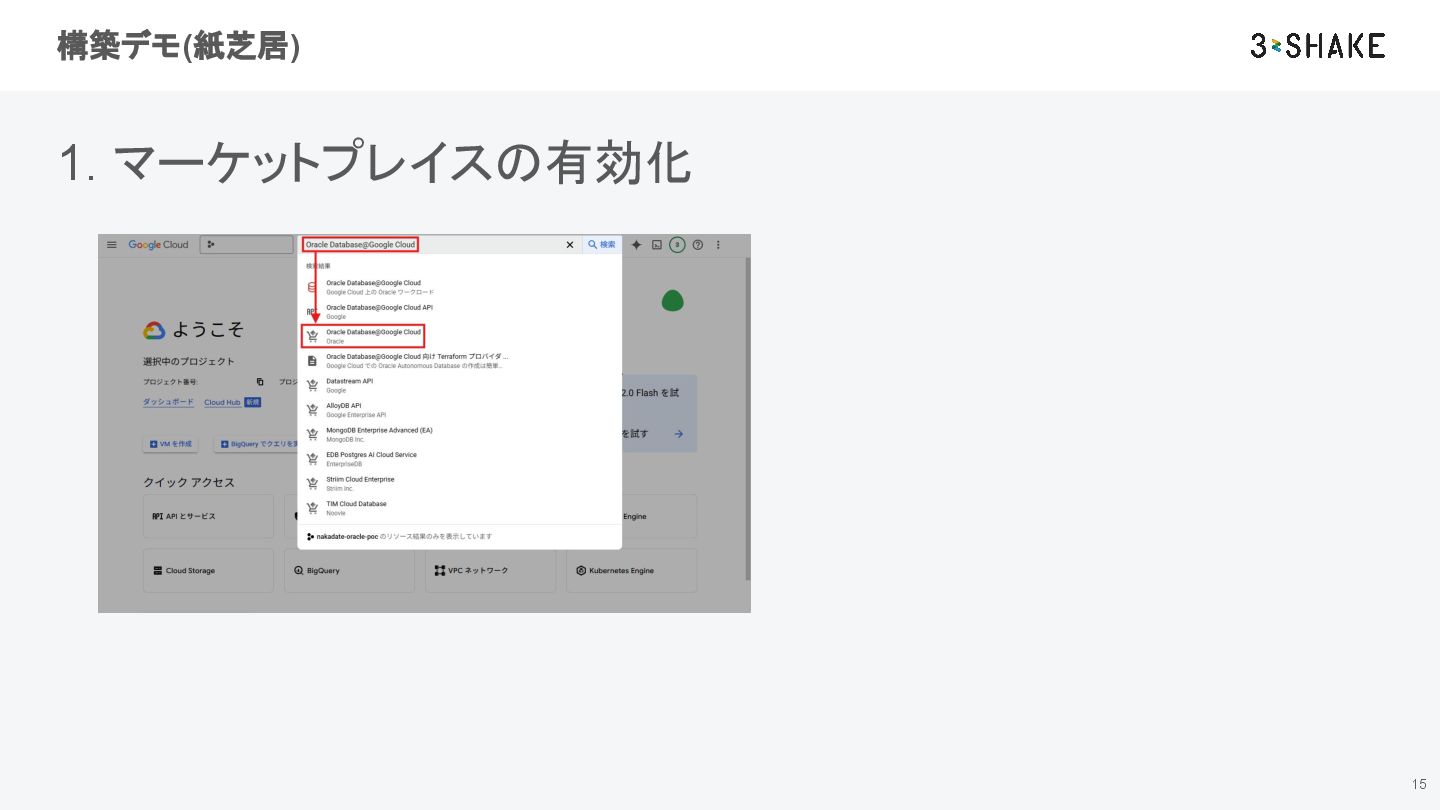Click the green account avatar
The height and width of the screenshot is (810, 1440).
click(673, 300)
